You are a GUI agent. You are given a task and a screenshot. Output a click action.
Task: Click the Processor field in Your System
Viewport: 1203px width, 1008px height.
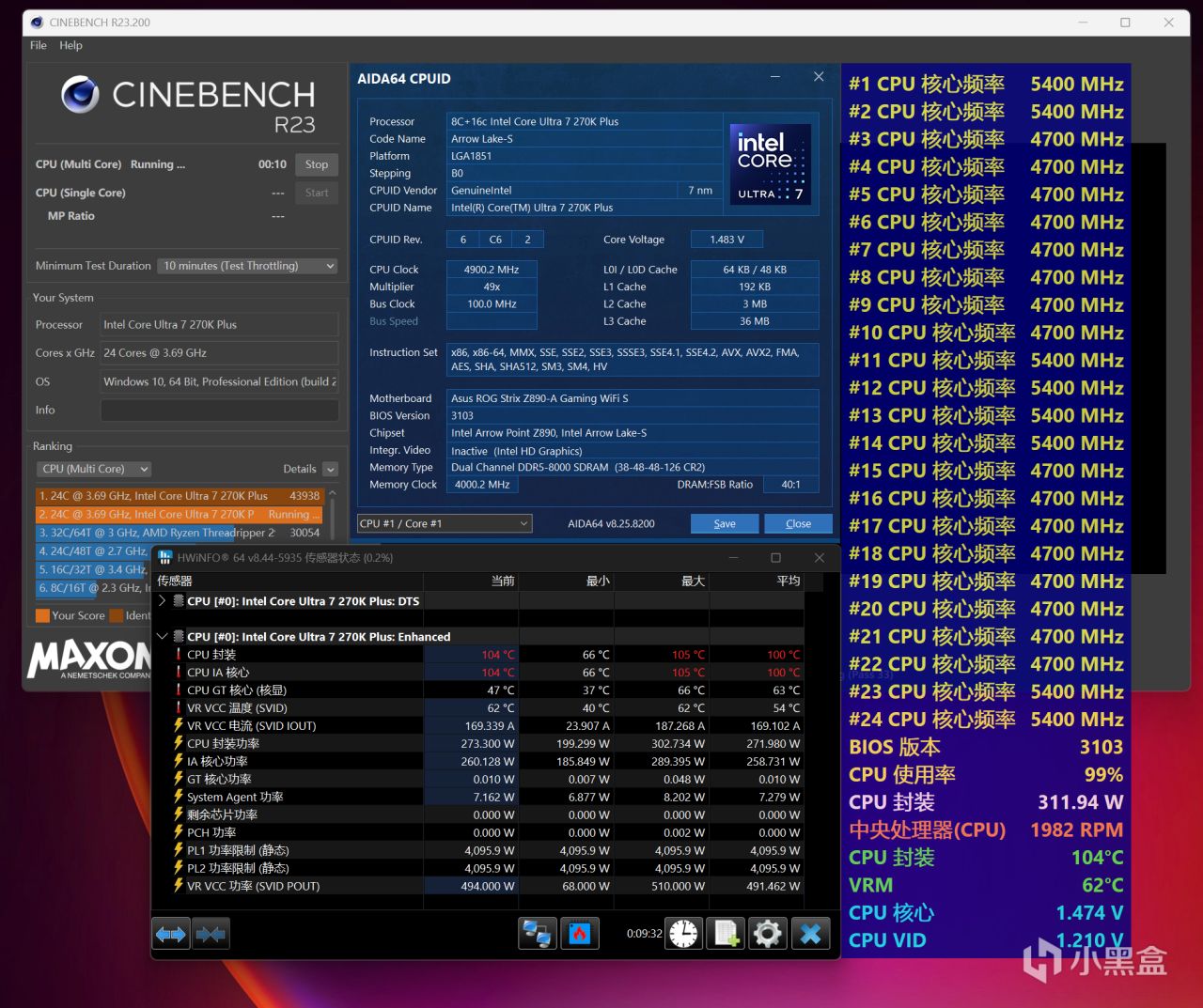pyautogui.click(x=219, y=325)
